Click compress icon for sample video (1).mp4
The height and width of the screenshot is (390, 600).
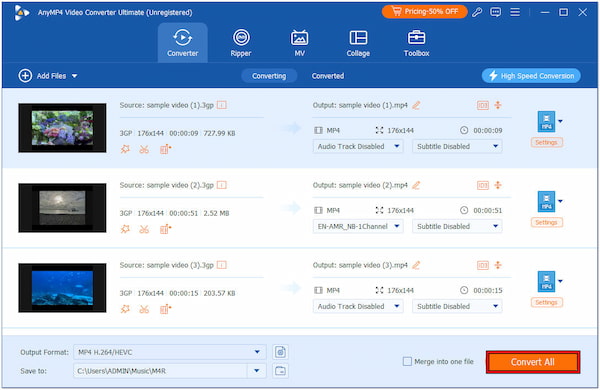coord(498,105)
